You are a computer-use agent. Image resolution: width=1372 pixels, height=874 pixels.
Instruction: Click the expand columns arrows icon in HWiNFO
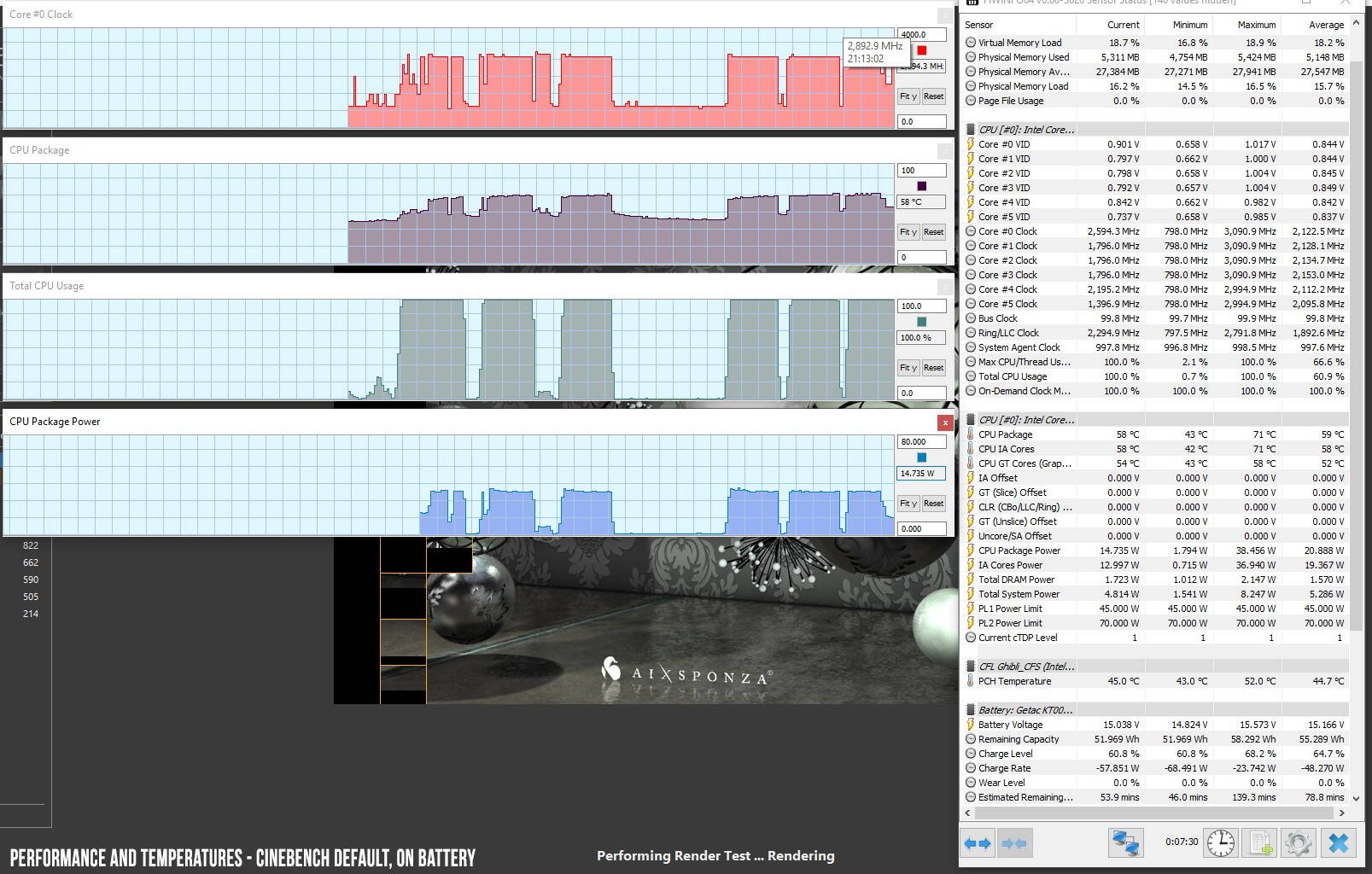pyautogui.click(x=978, y=843)
